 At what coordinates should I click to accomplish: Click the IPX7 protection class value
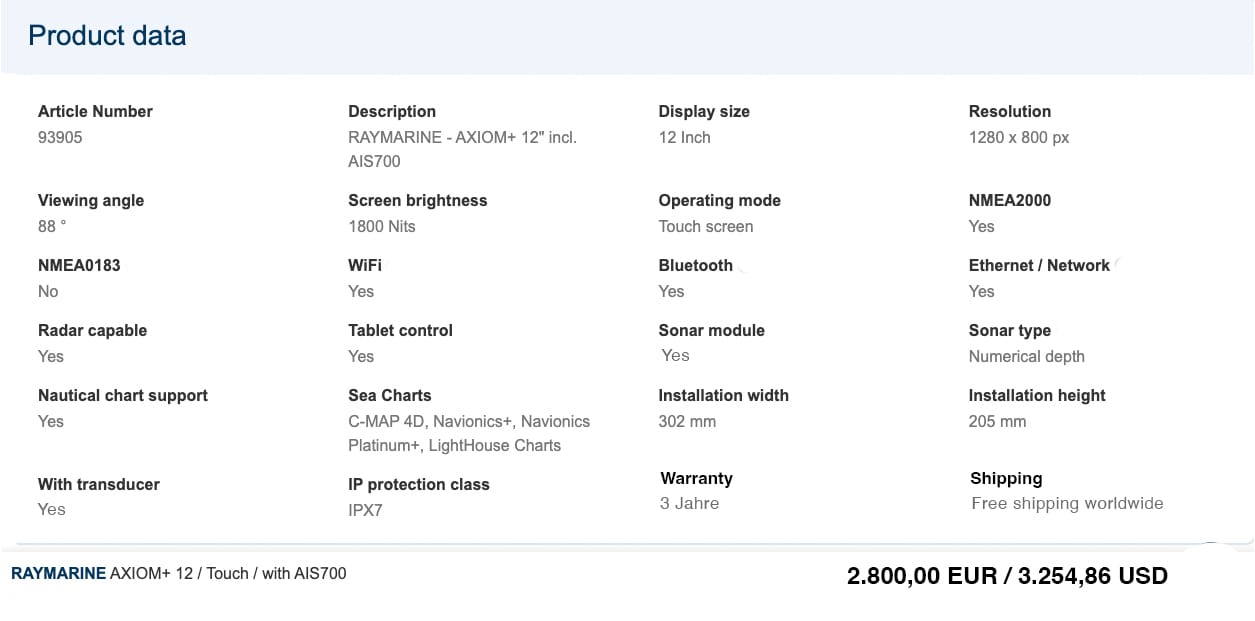[x=365, y=510]
